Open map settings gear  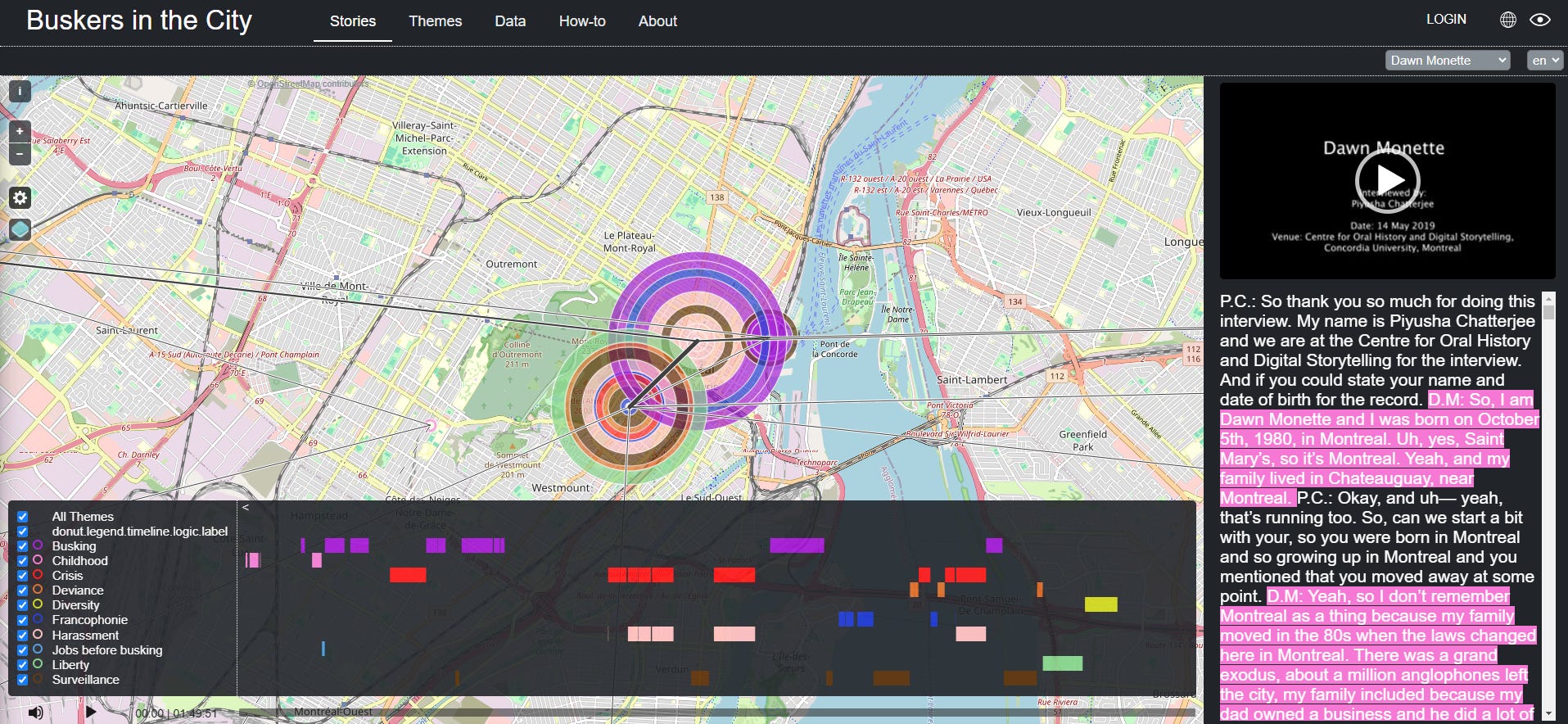tap(20, 197)
